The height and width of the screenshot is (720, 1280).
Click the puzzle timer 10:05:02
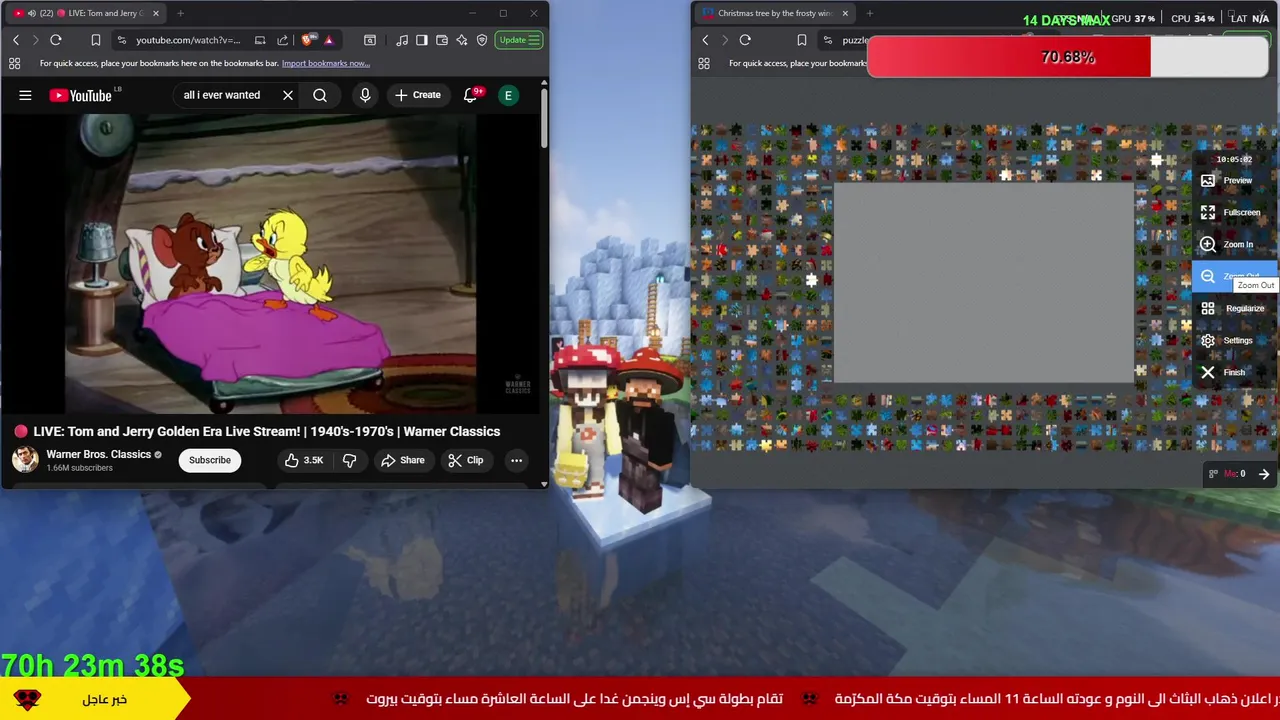point(1234,159)
